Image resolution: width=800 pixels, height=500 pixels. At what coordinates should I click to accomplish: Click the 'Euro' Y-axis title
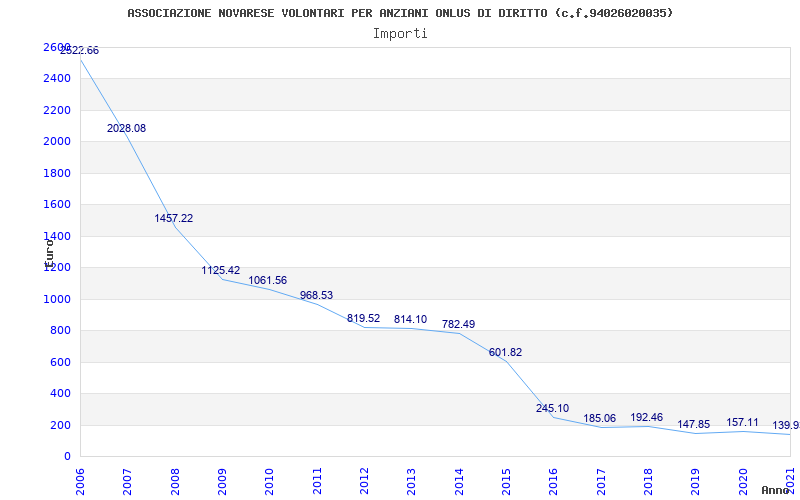coord(49,254)
